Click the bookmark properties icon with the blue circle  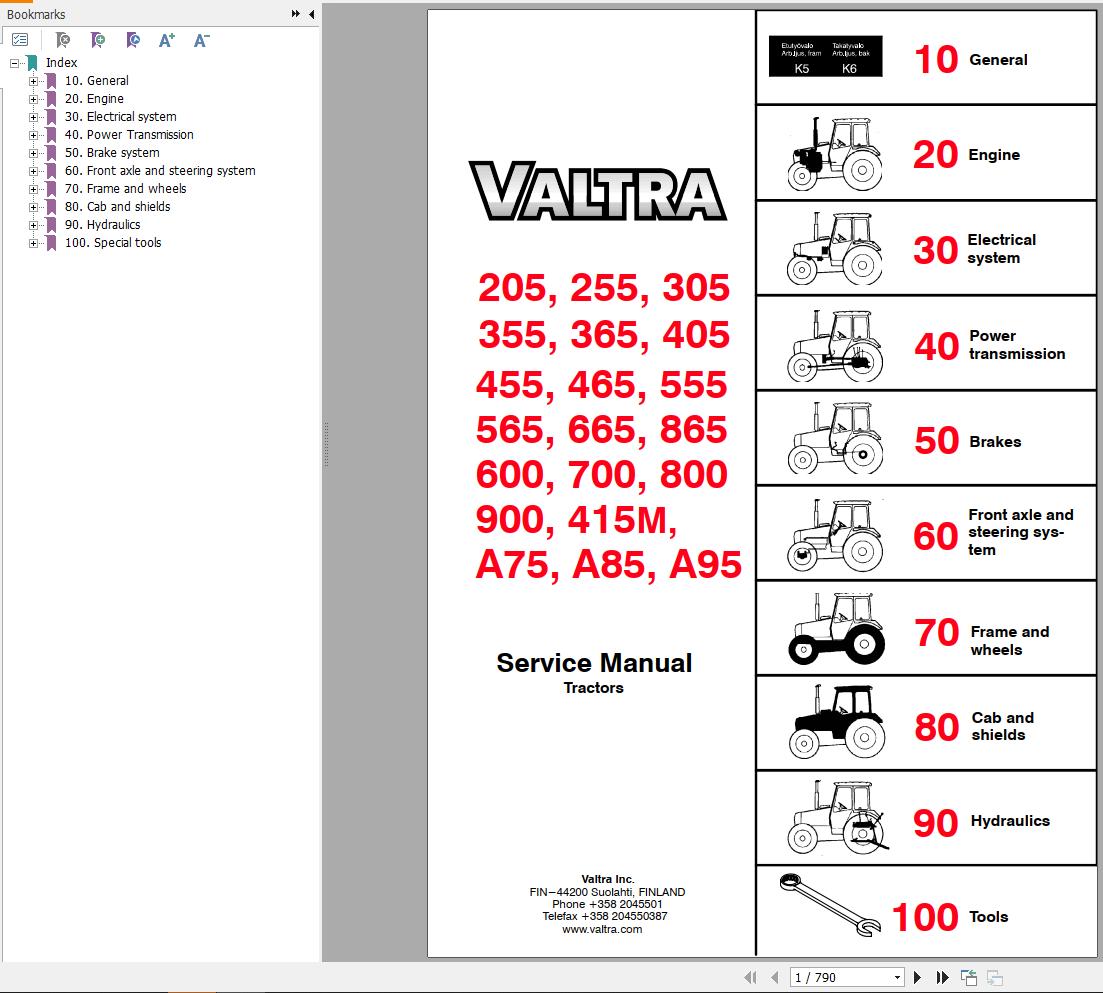(x=133, y=40)
